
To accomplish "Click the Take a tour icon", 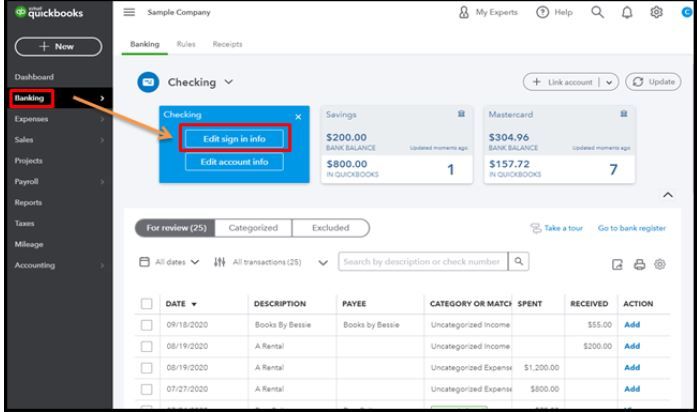I will [x=536, y=228].
